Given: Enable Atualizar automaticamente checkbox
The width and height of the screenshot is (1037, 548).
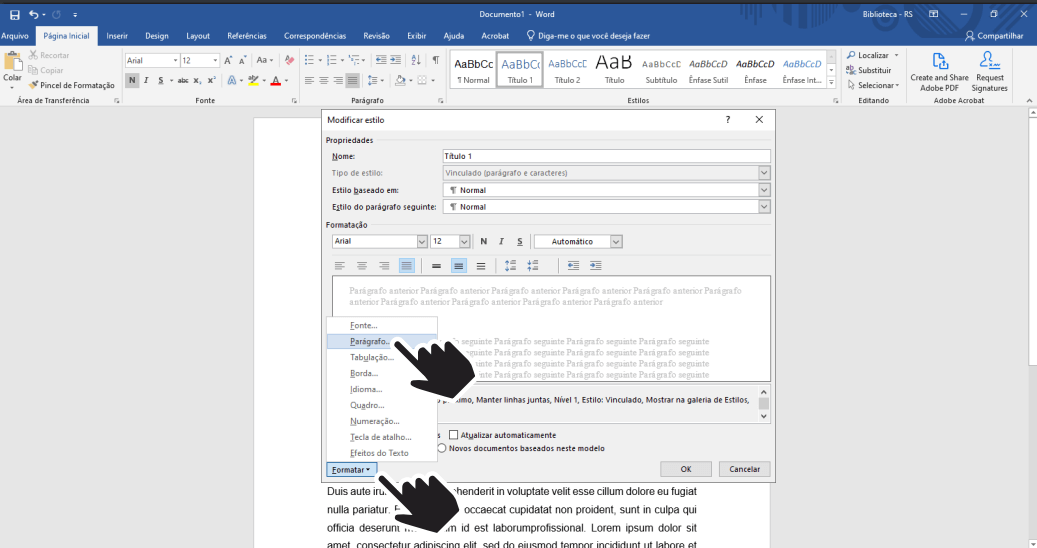Looking at the screenshot, I should tap(454, 435).
